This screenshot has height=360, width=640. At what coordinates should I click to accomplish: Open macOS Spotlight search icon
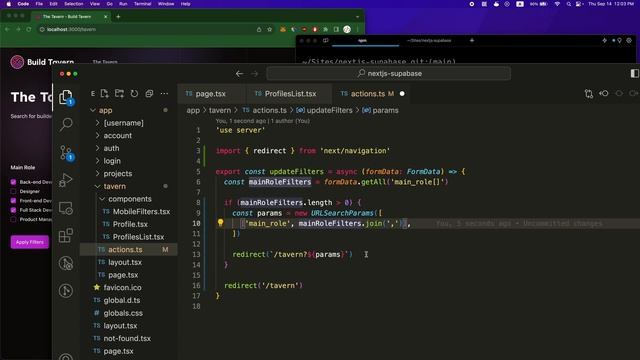569,4
